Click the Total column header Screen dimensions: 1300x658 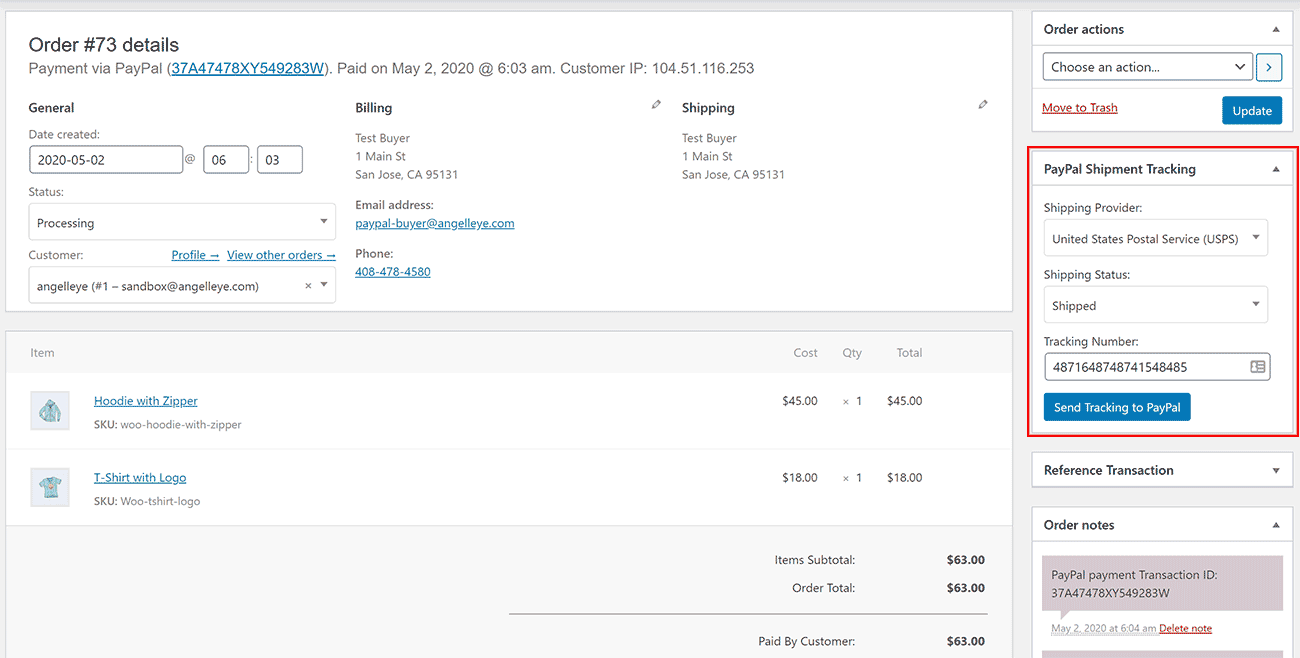point(909,353)
